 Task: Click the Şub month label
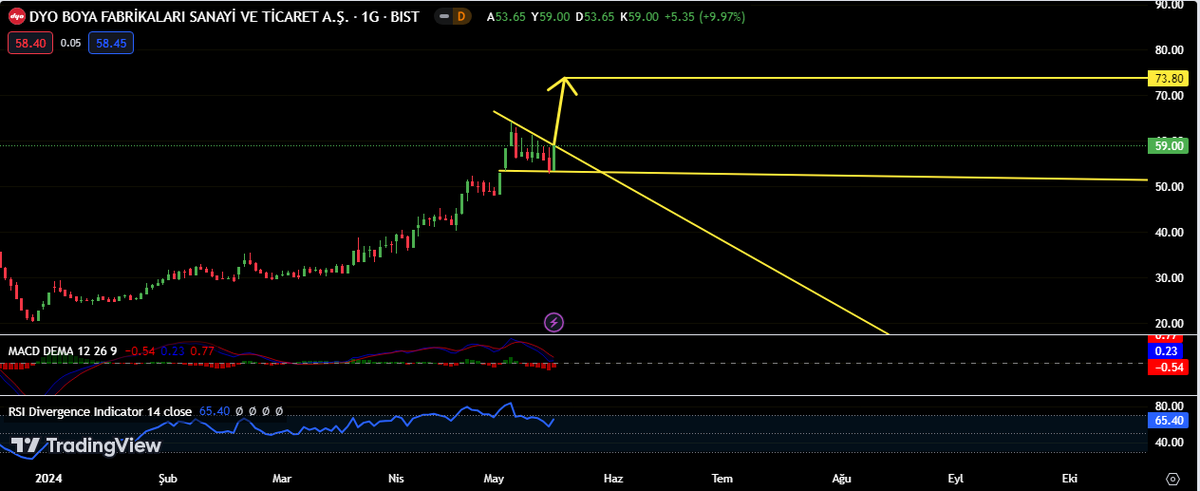(x=166, y=479)
